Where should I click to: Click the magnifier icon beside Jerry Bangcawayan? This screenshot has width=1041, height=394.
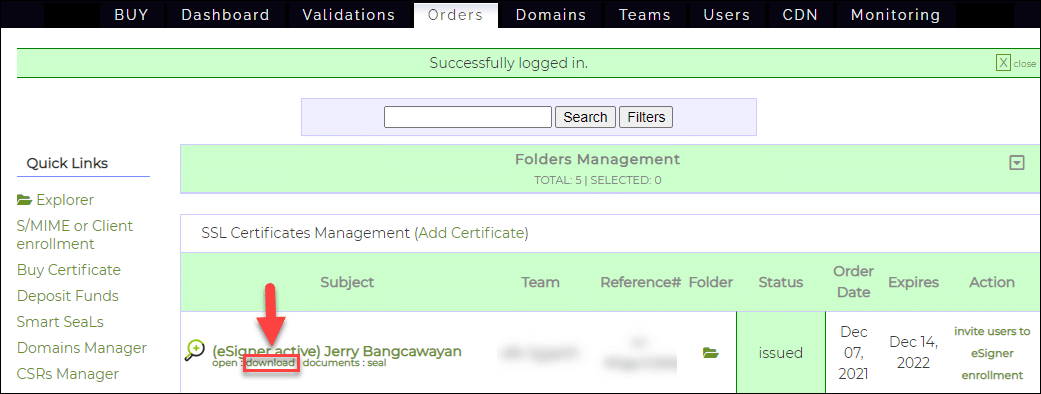click(x=195, y=350)
